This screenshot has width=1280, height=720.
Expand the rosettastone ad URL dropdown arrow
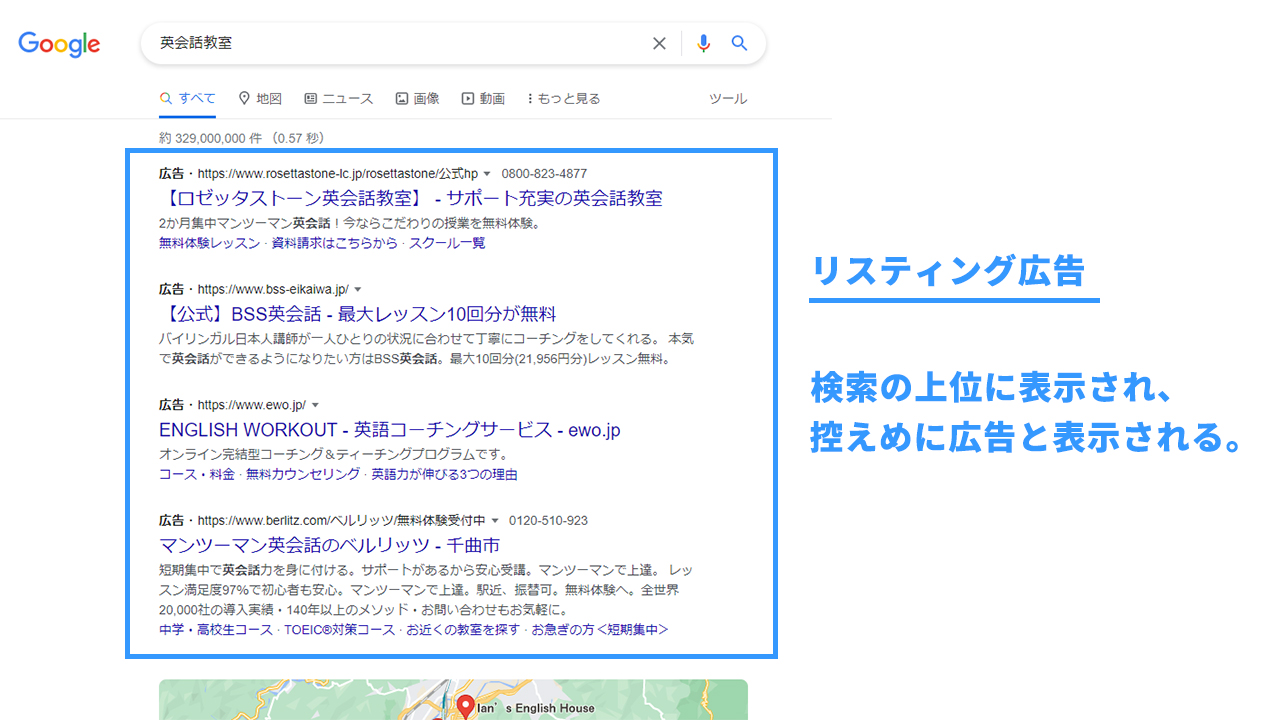[x=487, y=174]
